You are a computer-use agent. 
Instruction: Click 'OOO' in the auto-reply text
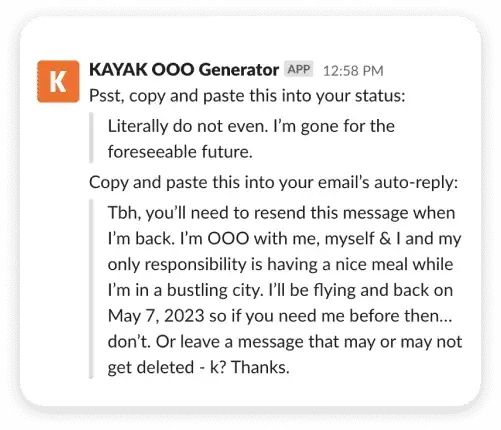(228, 239)
